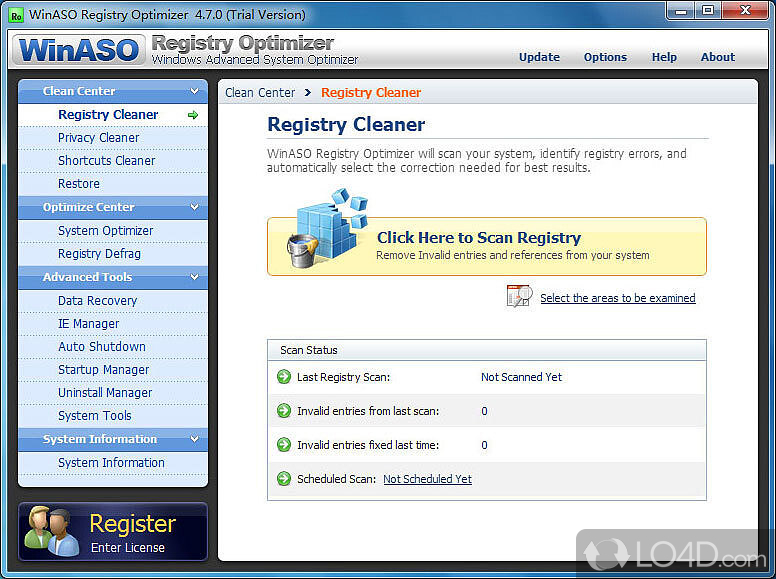Open the Help menu
The height and width of the screenshot is (579, 776).
coord(664,57)
